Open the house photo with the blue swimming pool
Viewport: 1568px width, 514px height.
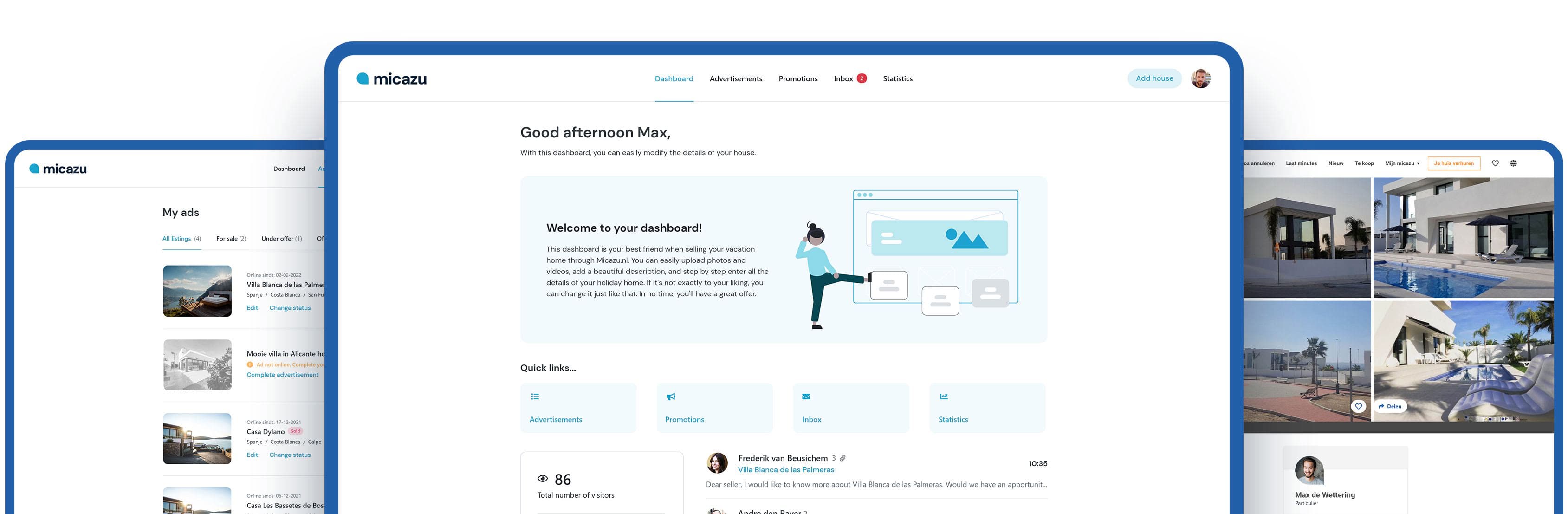click(1463, 238)
